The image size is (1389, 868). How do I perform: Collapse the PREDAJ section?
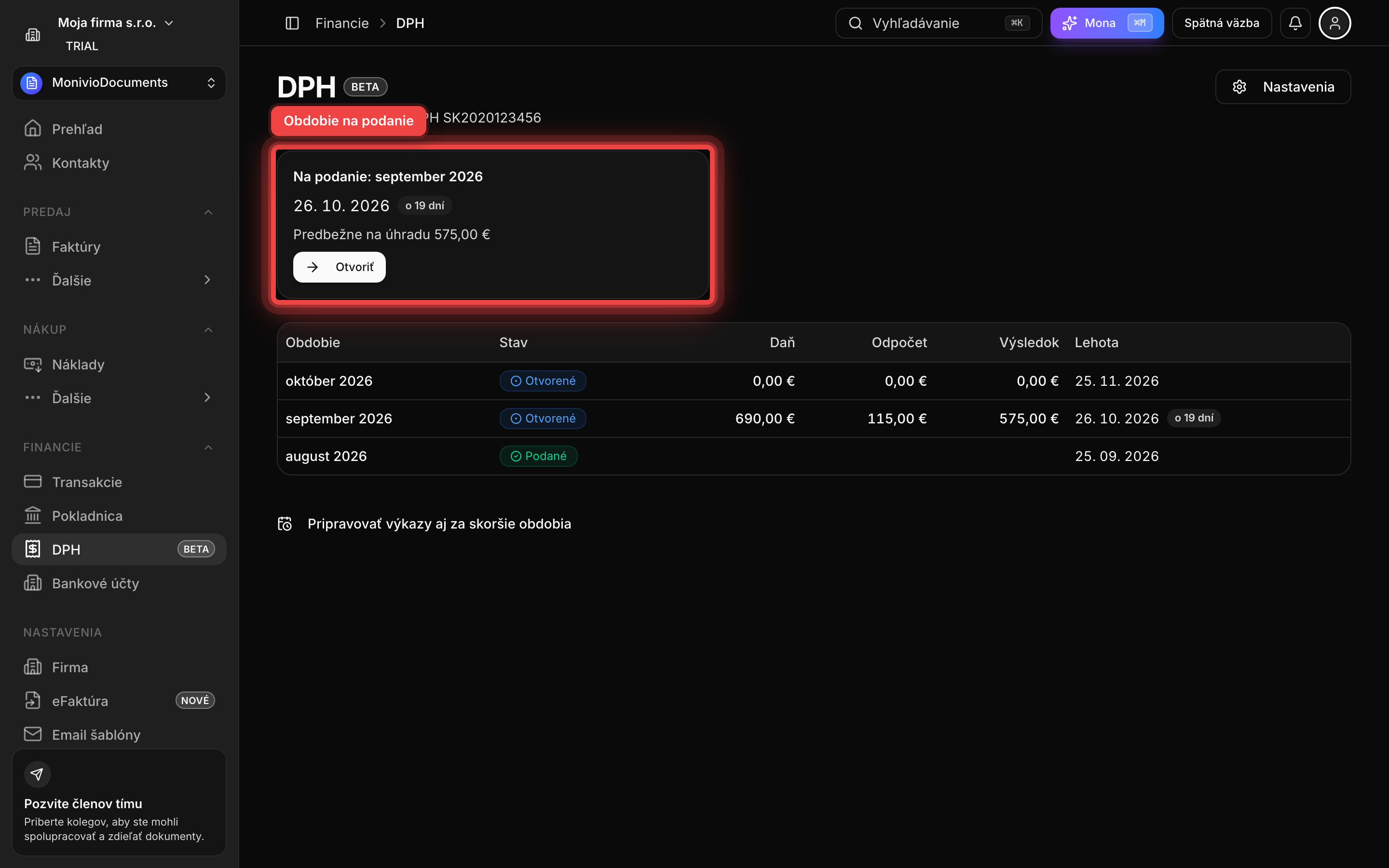click(208, 212)
